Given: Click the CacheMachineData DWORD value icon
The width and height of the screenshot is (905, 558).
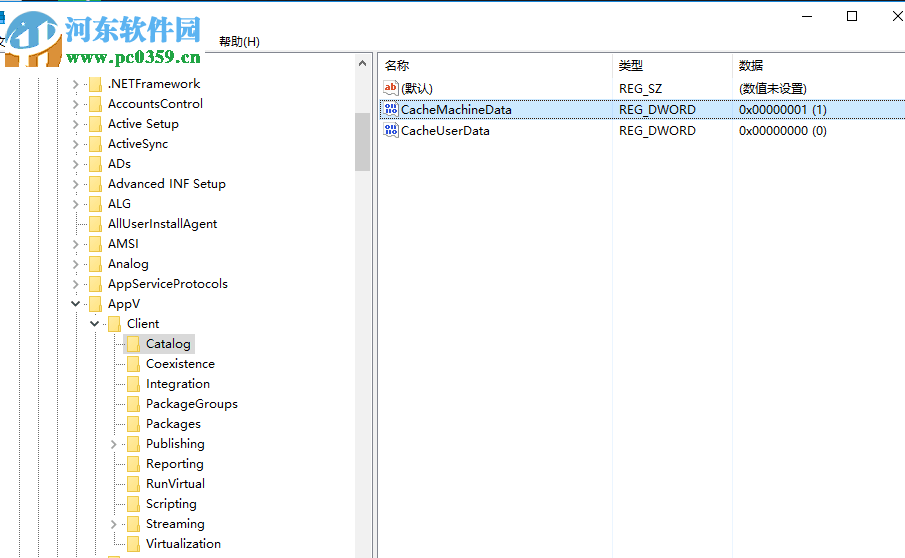Looking at the screenshot, I should (x=391, y=109).
